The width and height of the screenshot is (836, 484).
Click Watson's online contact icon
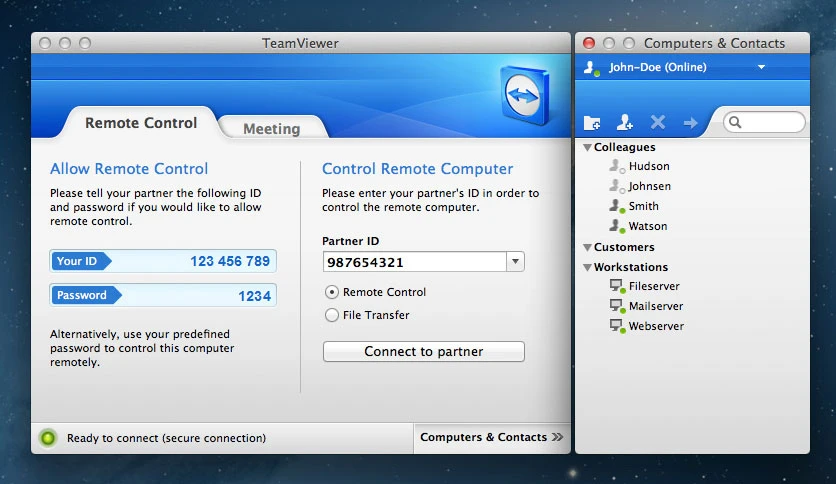(617, 226)
